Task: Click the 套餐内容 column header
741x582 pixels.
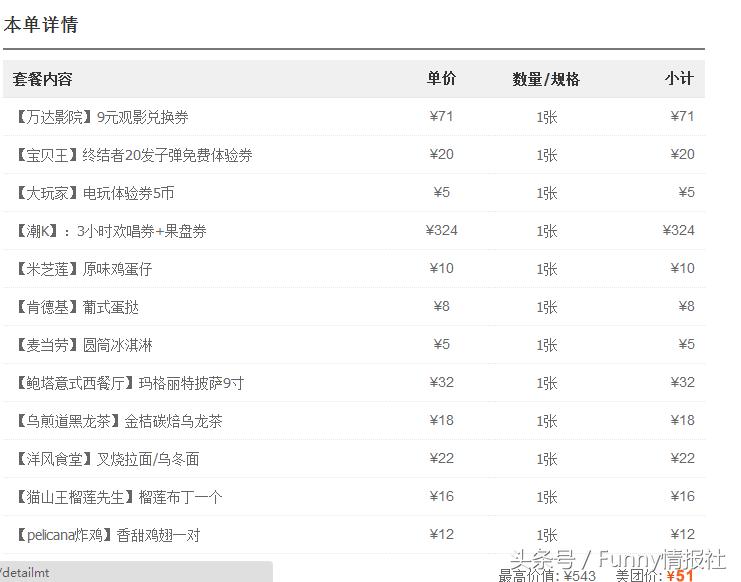Action: [43, 79]
